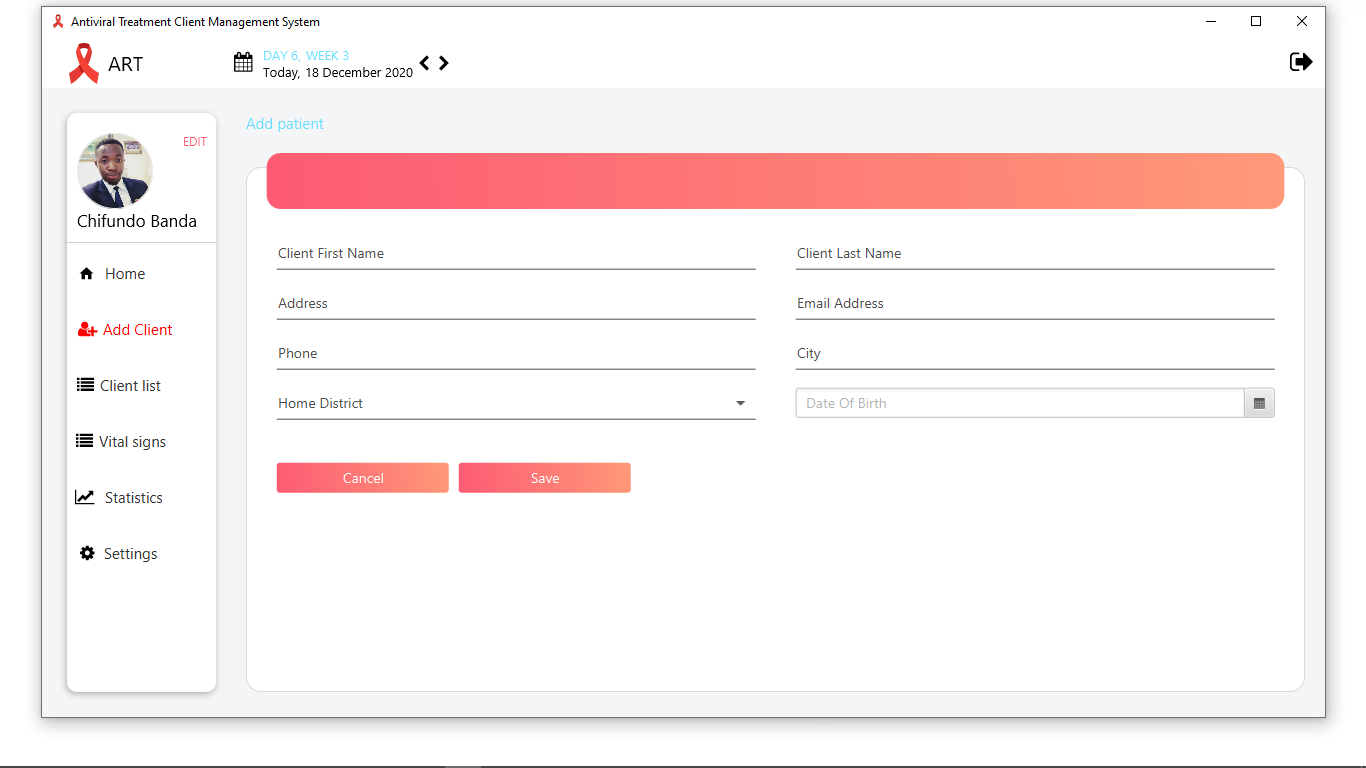Click the logout icon at top right
Screen dimensions: 1366x768
[1300, 61]
